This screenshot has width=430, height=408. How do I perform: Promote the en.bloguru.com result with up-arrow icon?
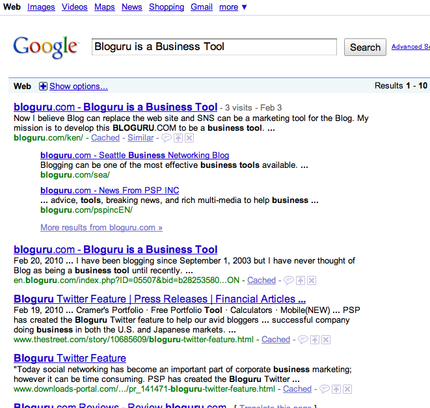pos(301,281)
